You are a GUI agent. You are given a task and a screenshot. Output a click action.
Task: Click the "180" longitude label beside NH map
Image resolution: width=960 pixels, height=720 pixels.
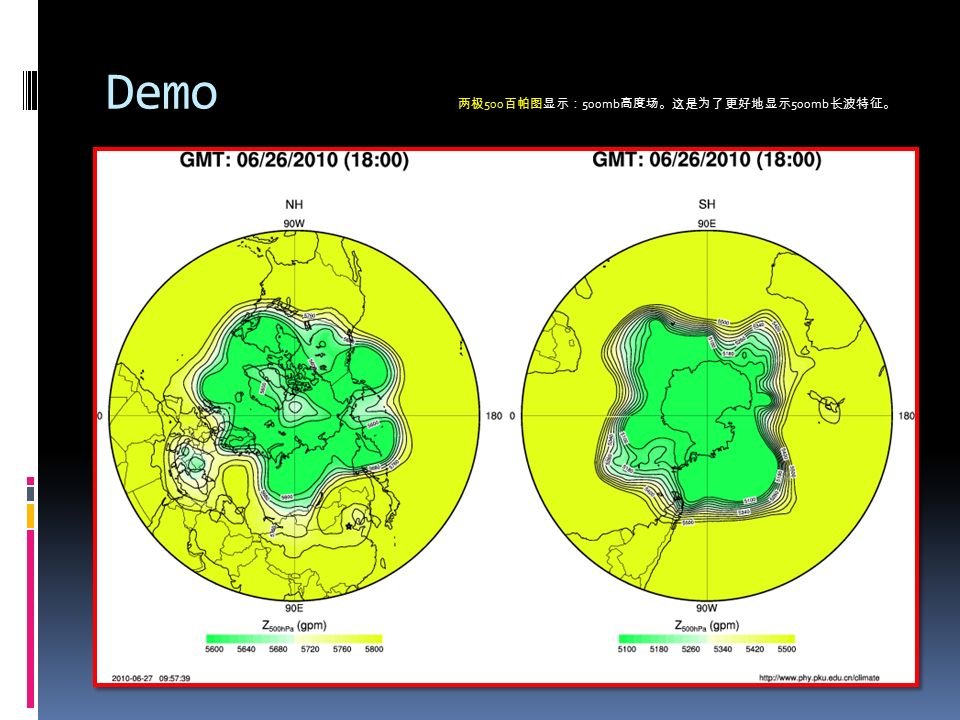click(x=493, y=416)
